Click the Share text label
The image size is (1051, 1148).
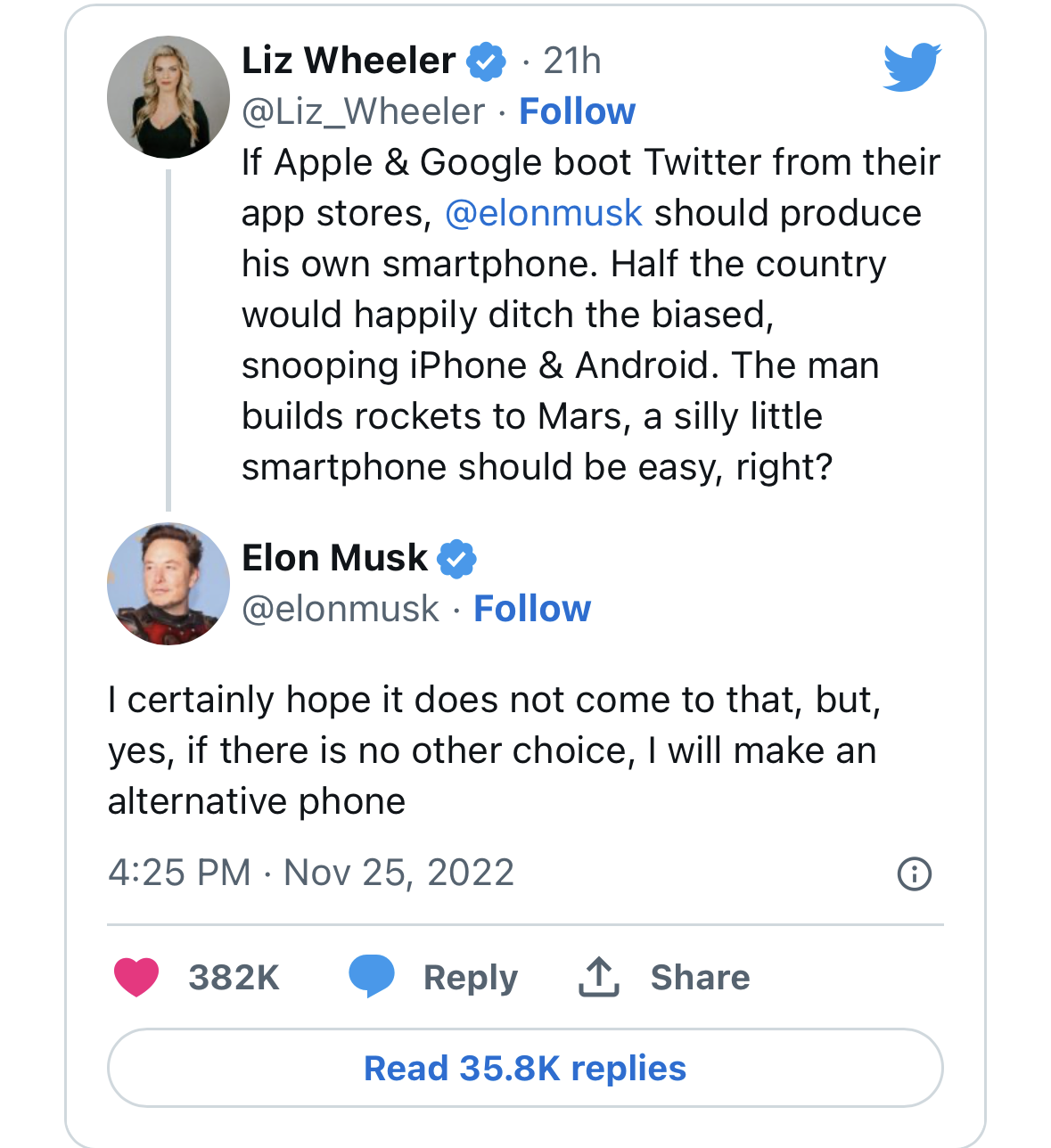coord(700,978)
